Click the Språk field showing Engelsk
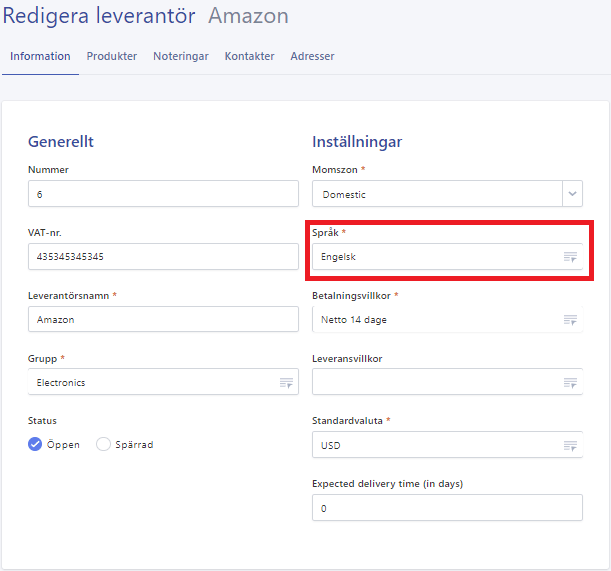Viewport: 611px width, 571px height. (435, 257)
